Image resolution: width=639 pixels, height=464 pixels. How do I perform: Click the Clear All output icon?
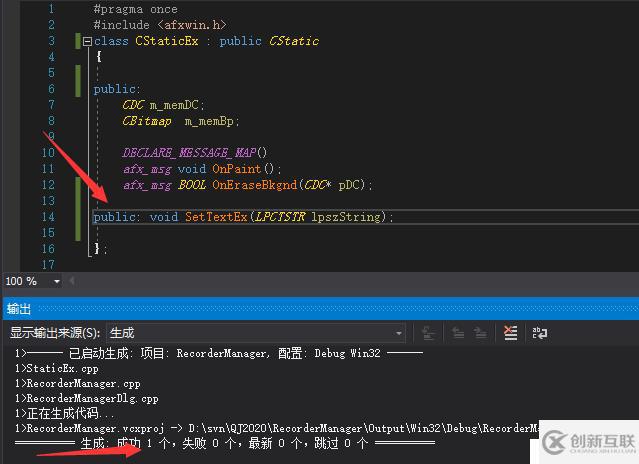coord(510,333)
